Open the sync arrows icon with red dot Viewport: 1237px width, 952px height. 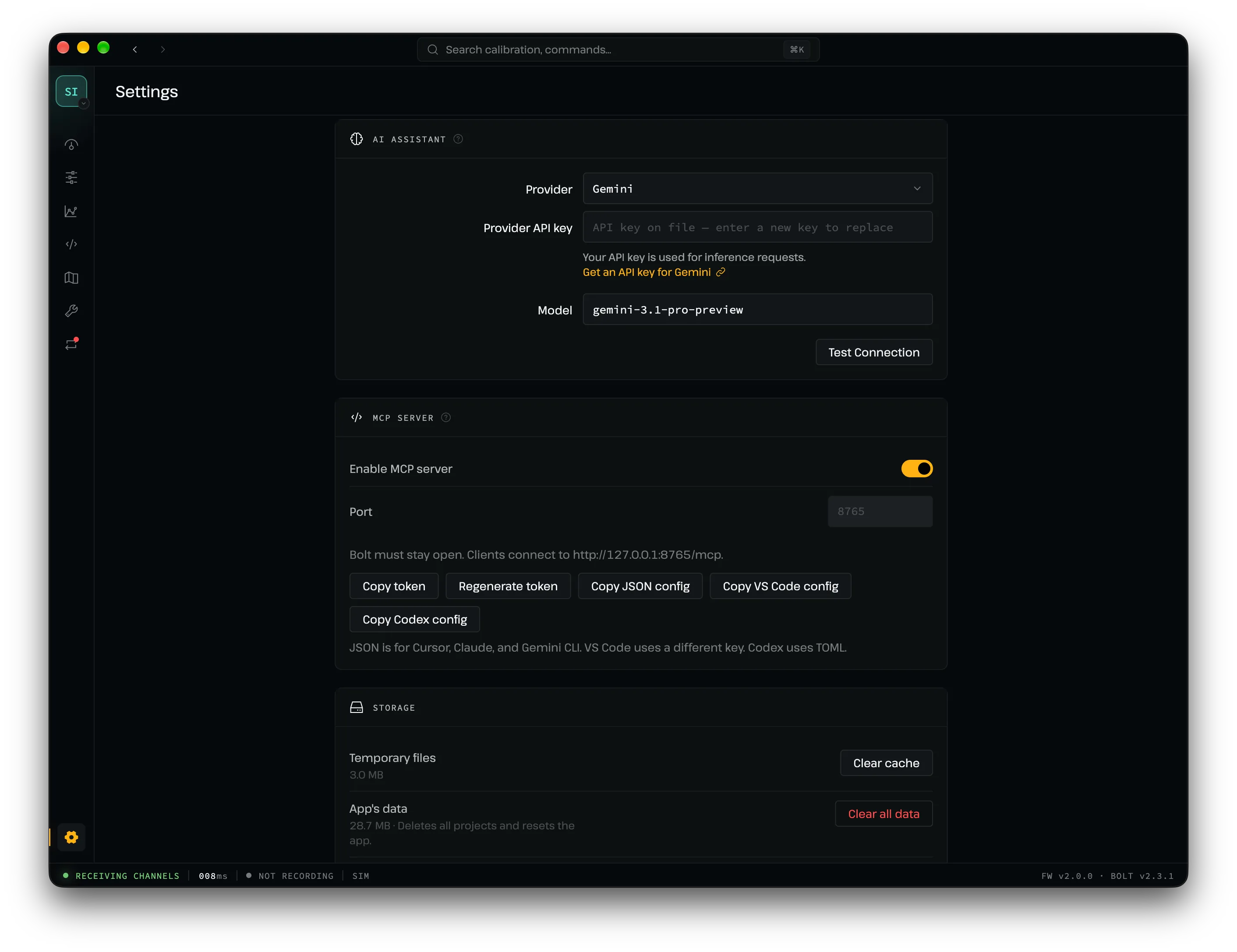coord(71,344)
